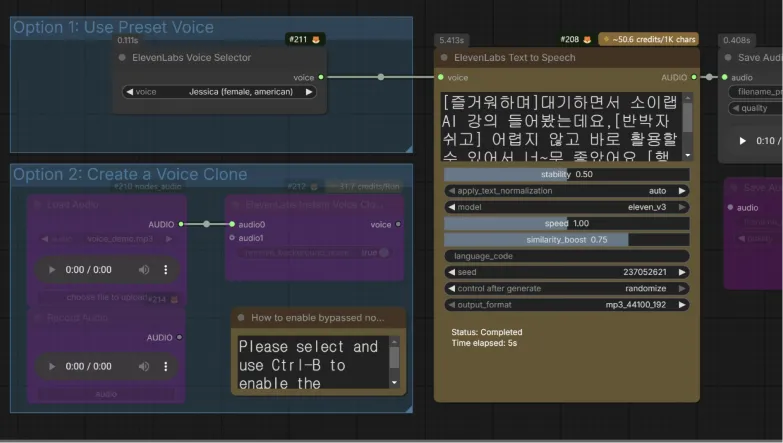Open the model eleven_v3 dropdown
Image resolution: width=783 pixels, height=443 pixels.
tap(567, 207)
